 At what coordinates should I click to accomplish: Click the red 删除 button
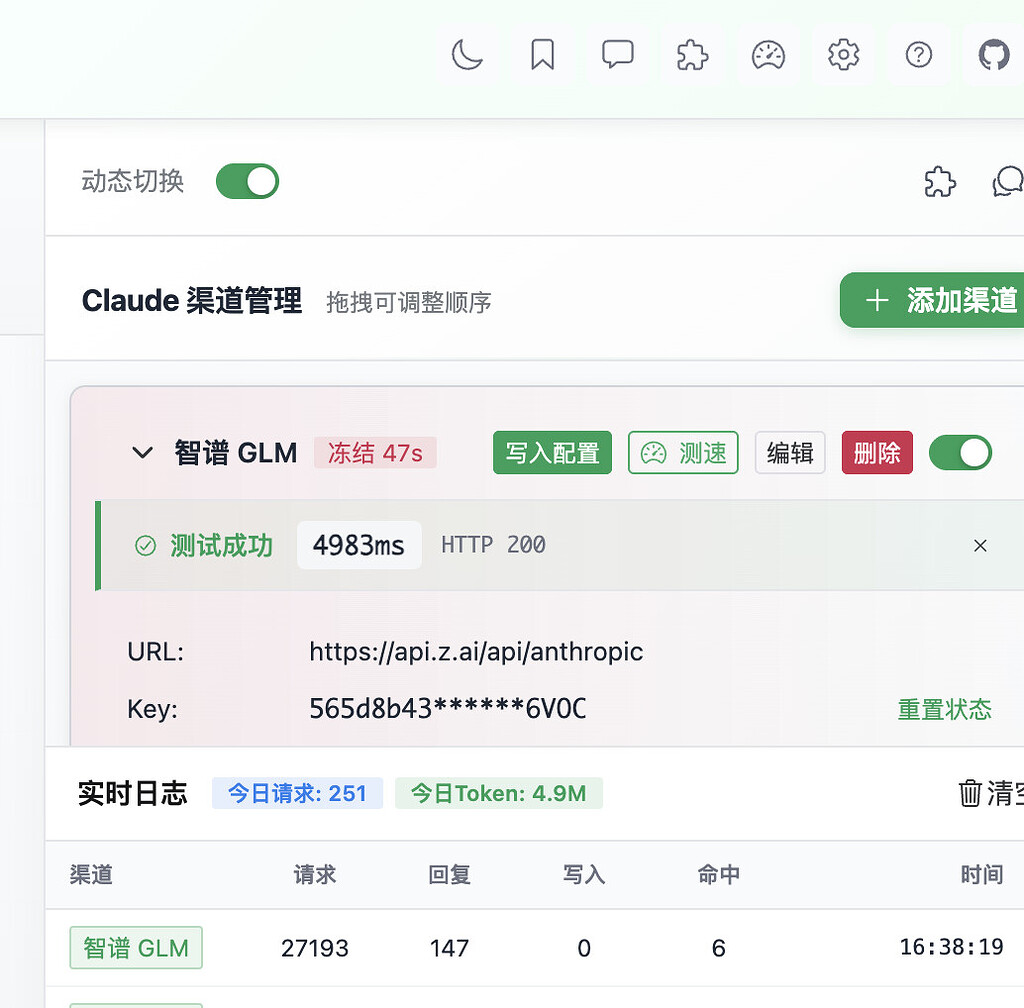[x=877, y=452]
